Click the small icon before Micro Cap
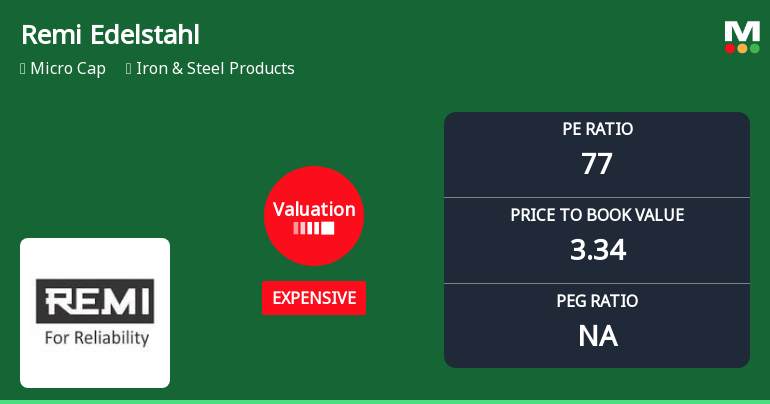Screen dimensions: 770x404 coord(23,69)
